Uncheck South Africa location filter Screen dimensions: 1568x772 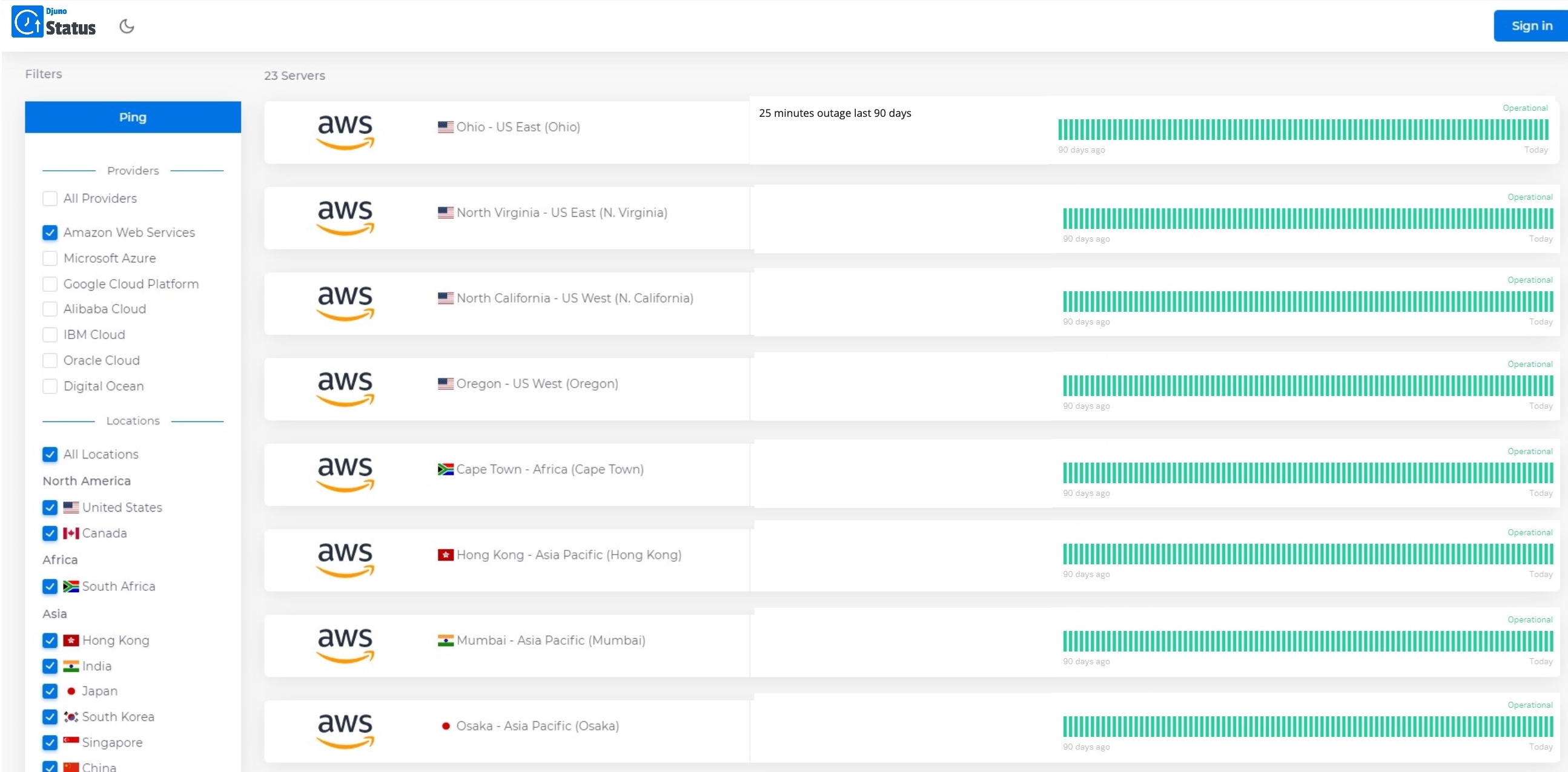[50, 587]
